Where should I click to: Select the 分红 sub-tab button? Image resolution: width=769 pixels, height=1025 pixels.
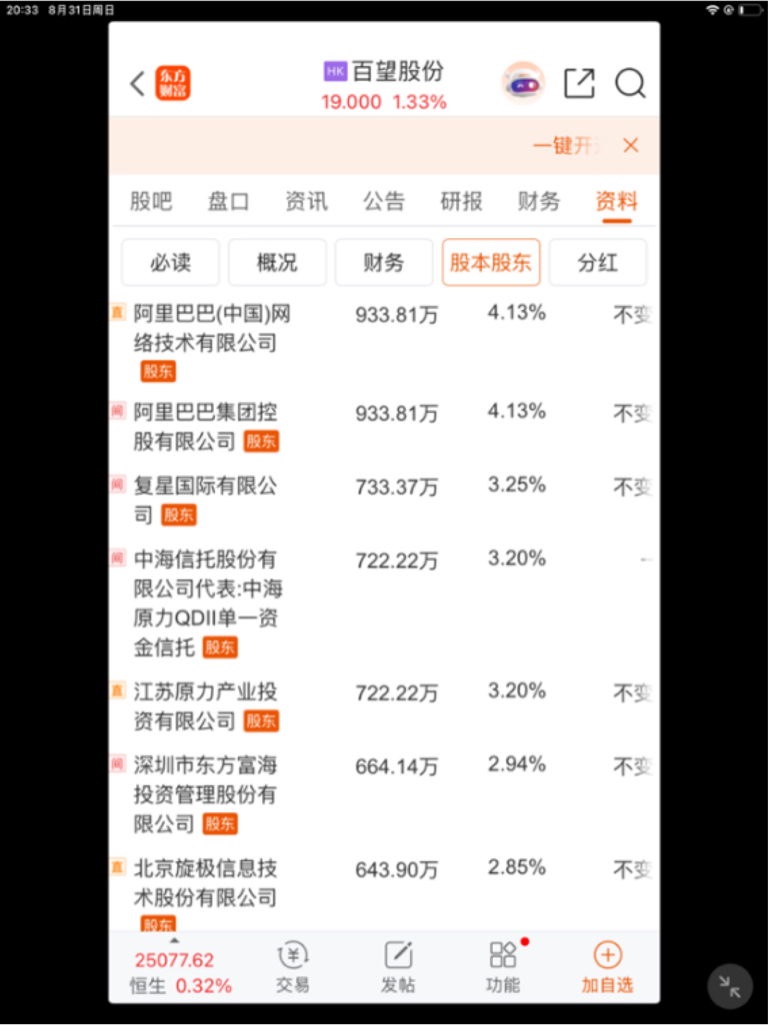598,262
